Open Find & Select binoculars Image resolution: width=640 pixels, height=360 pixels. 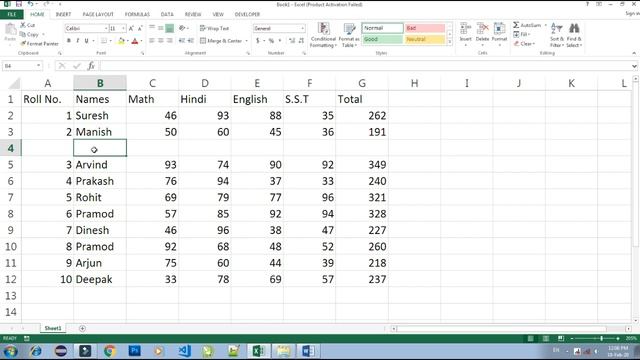coord(574,35)
